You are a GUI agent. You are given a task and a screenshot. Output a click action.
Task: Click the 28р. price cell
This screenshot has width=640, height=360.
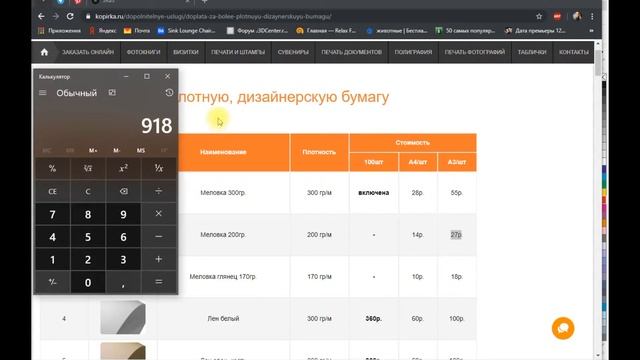pyautogui.click(x=418, y=193)
